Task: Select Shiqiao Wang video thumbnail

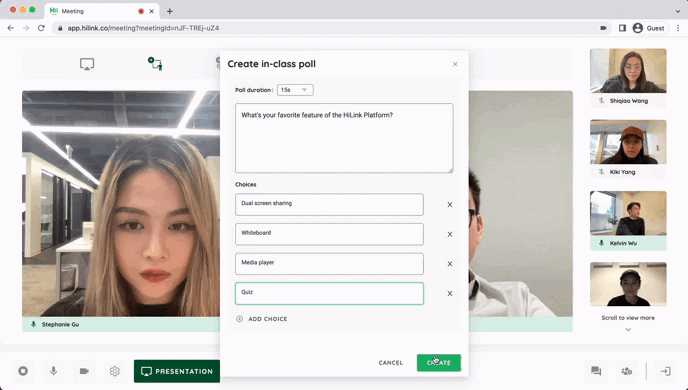Action: tap(628, 71)
